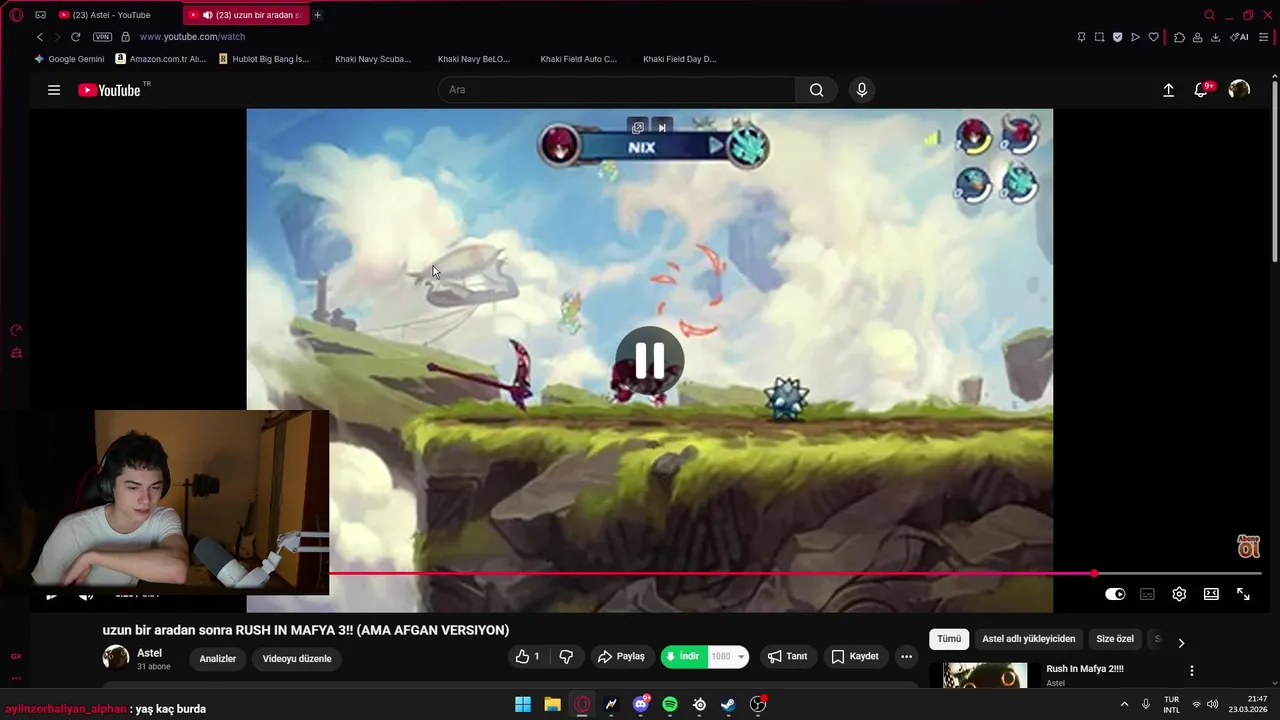Open video player settings gear
The width and height of the screenshot is (1280, 720).
[x=1179, y=594]
